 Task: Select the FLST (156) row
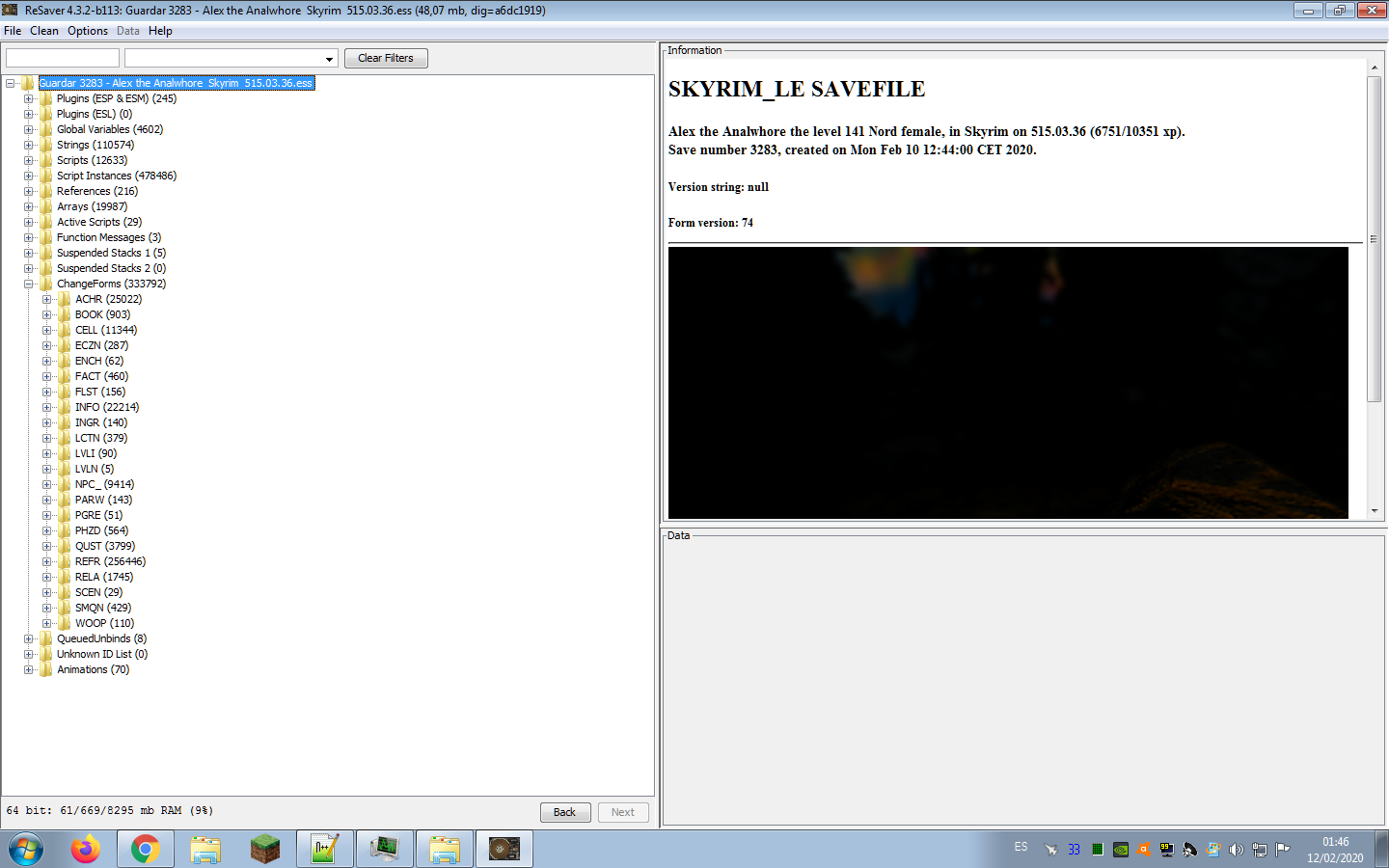click(x=100, y=392)
